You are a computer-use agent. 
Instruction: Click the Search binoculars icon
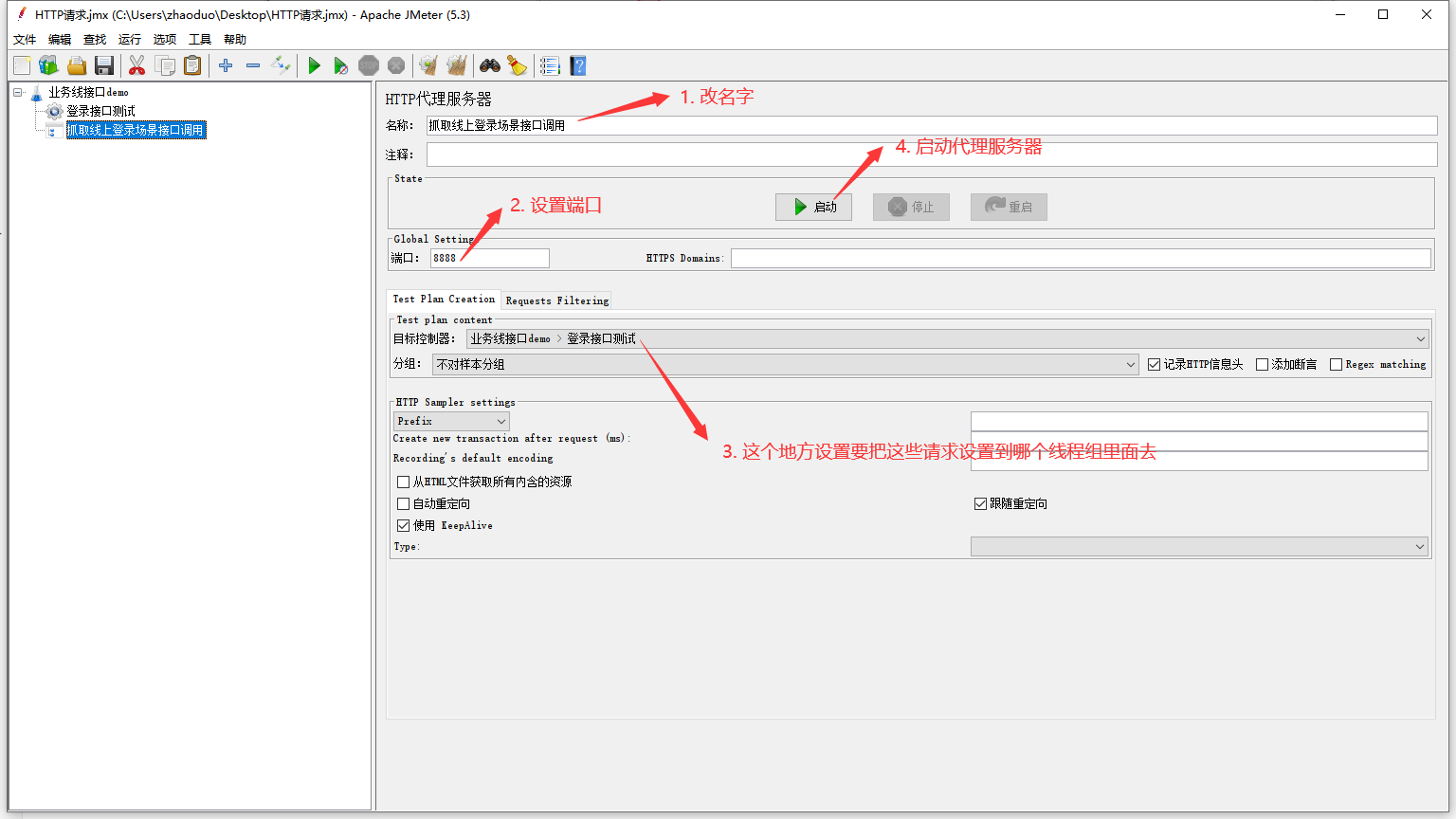point(489,65)
